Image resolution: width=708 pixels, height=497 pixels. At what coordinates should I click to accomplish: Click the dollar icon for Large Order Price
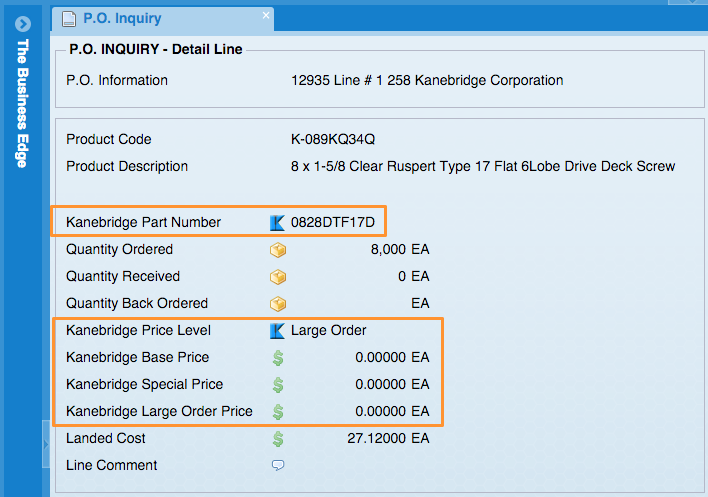tap(278, 412)
